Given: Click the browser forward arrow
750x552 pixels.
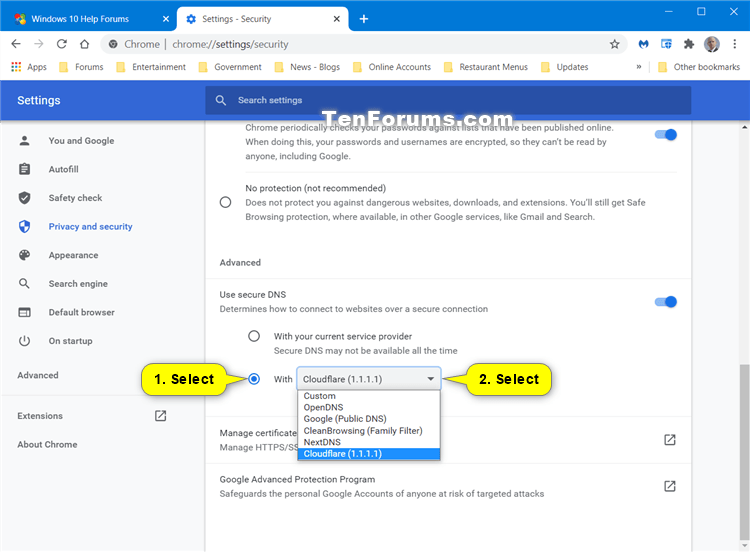Looking at the screenshot, I should point(39,44).
